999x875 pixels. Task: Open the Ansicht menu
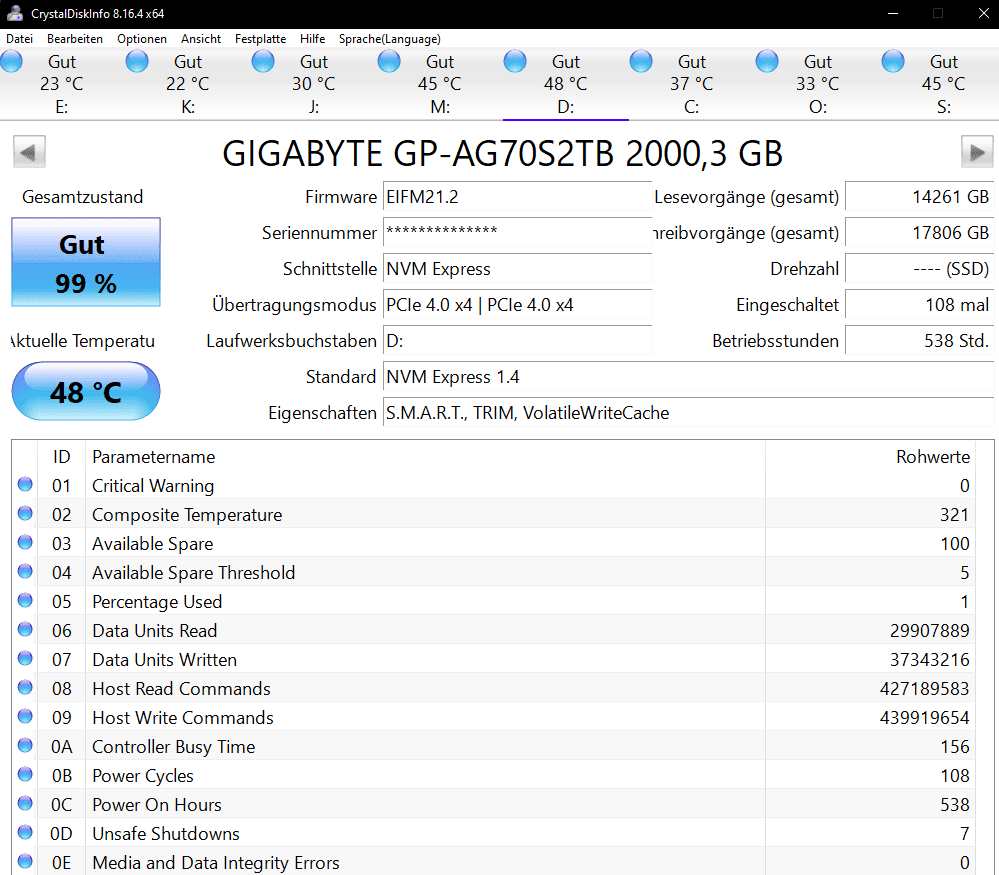pos(201,39)
